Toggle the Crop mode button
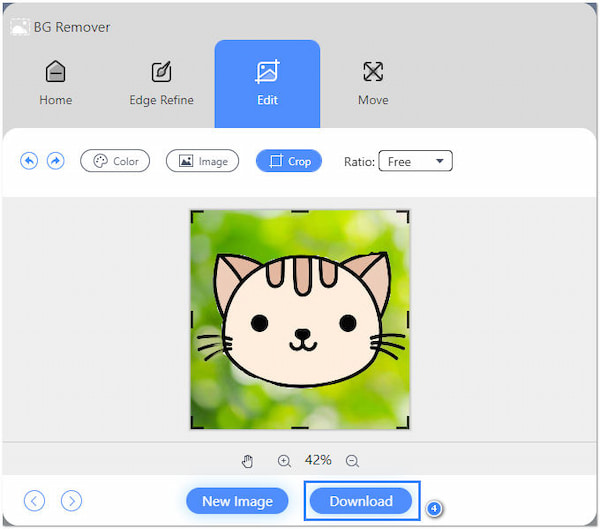The width and height of the screenshot is (600, 529). tap(289, 161)
